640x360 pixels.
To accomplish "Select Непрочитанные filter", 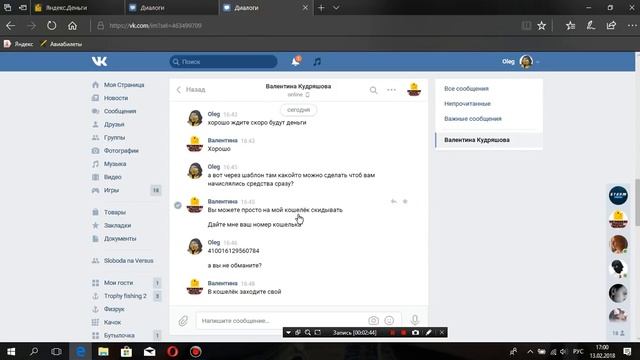I will pos(467,104).
